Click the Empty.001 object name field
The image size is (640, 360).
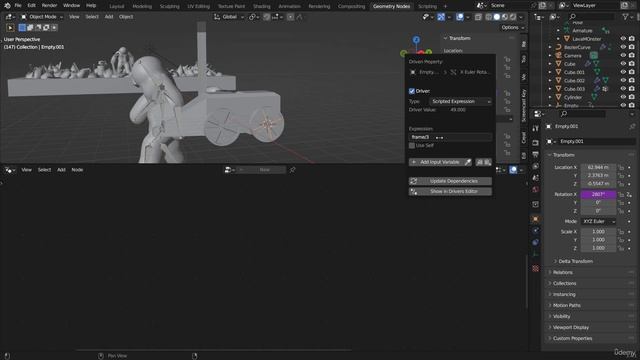596,141
